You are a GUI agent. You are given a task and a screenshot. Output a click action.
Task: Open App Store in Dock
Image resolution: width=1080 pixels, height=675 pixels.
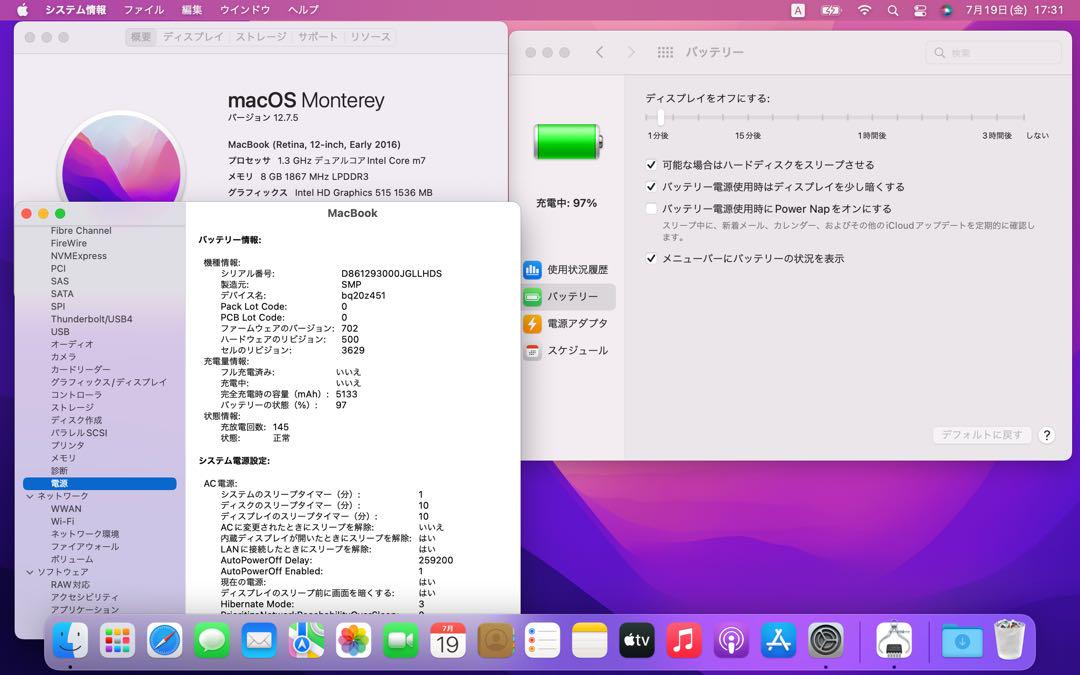click(x=778, y=641)
